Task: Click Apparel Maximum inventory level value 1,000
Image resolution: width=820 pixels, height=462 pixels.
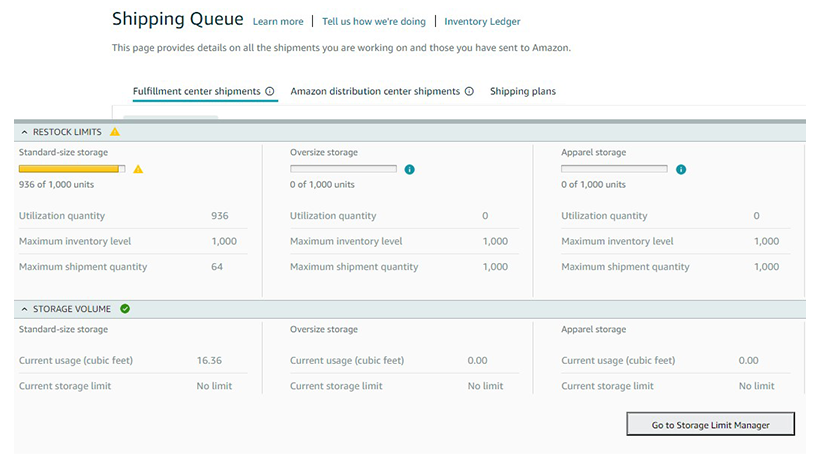Action: (767, 241)
